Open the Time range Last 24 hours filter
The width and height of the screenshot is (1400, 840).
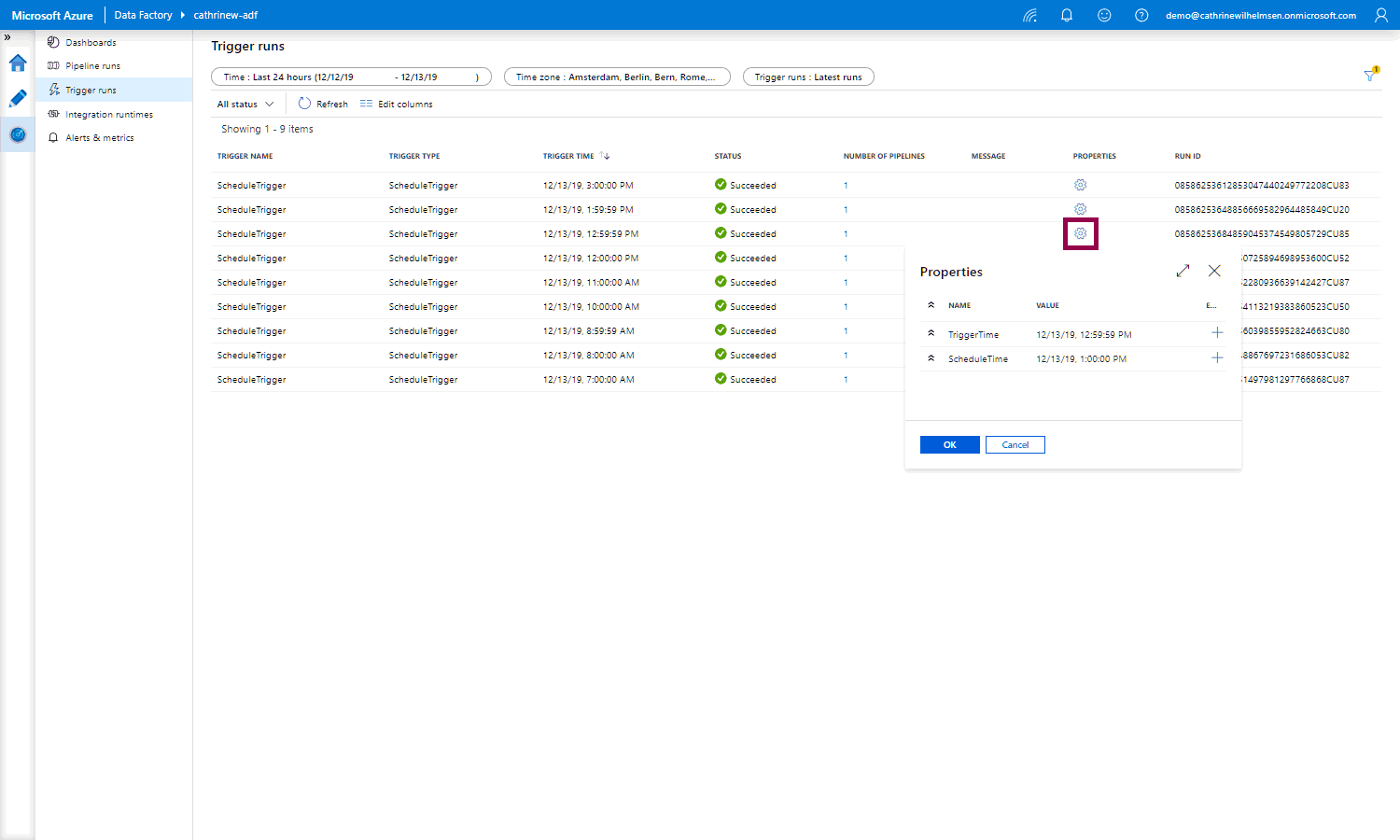(351, 77)
